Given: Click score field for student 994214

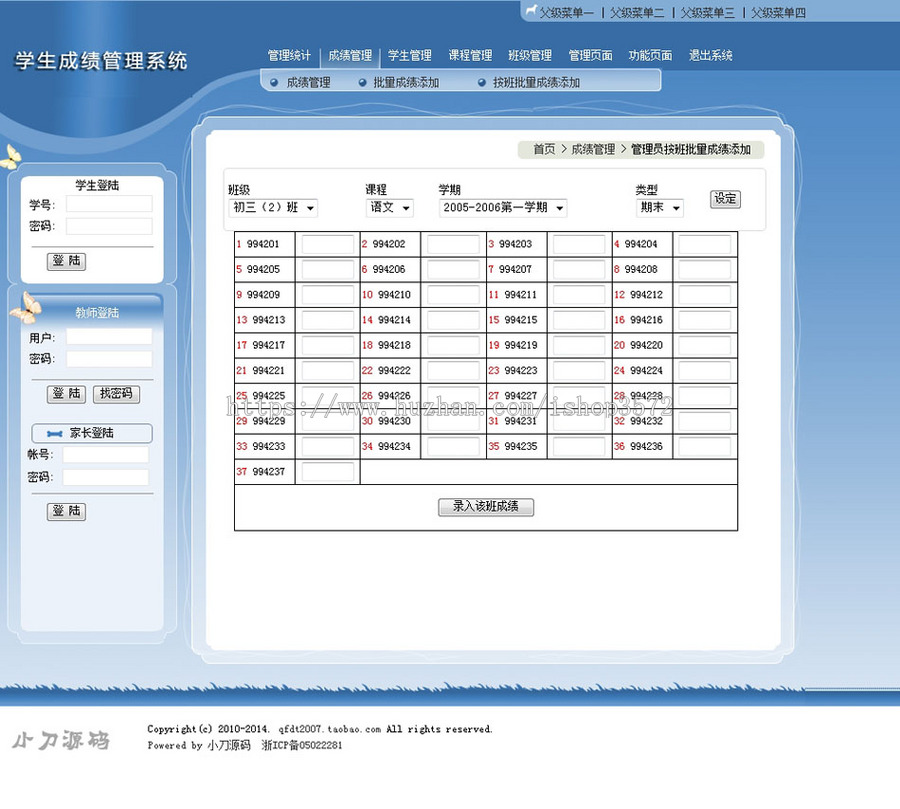Looking at the screenshot, I should [453, 320].
